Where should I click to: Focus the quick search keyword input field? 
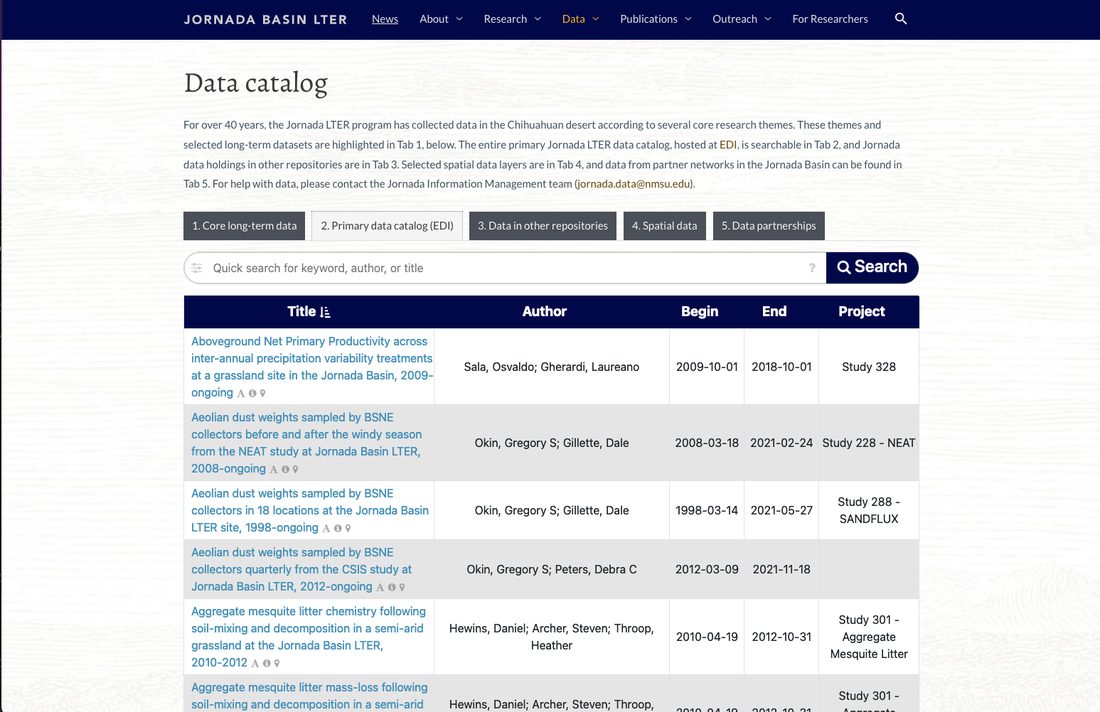(x=505, y=268)
